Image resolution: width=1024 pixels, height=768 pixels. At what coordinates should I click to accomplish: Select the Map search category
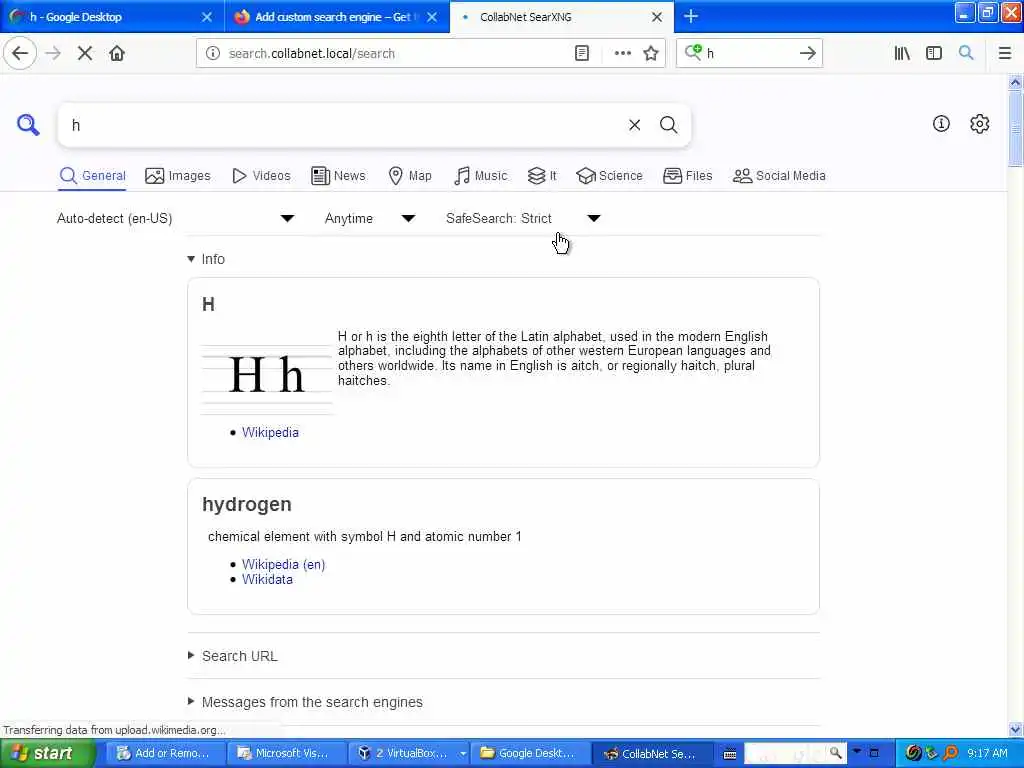tap(409, 176)
